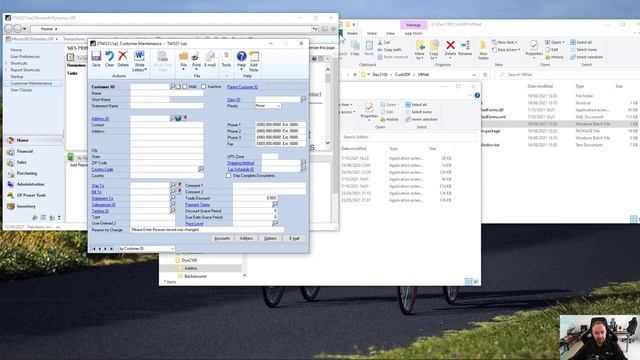Open the Class ID lookup magnifier

point(303,99)
